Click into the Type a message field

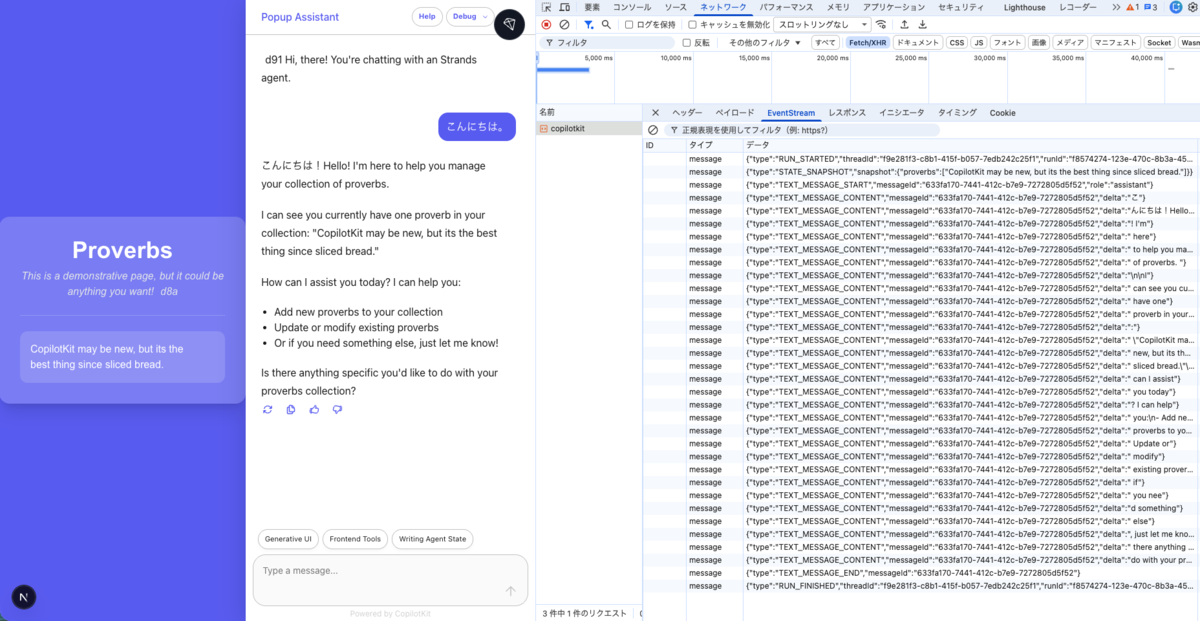click(390, 580)
